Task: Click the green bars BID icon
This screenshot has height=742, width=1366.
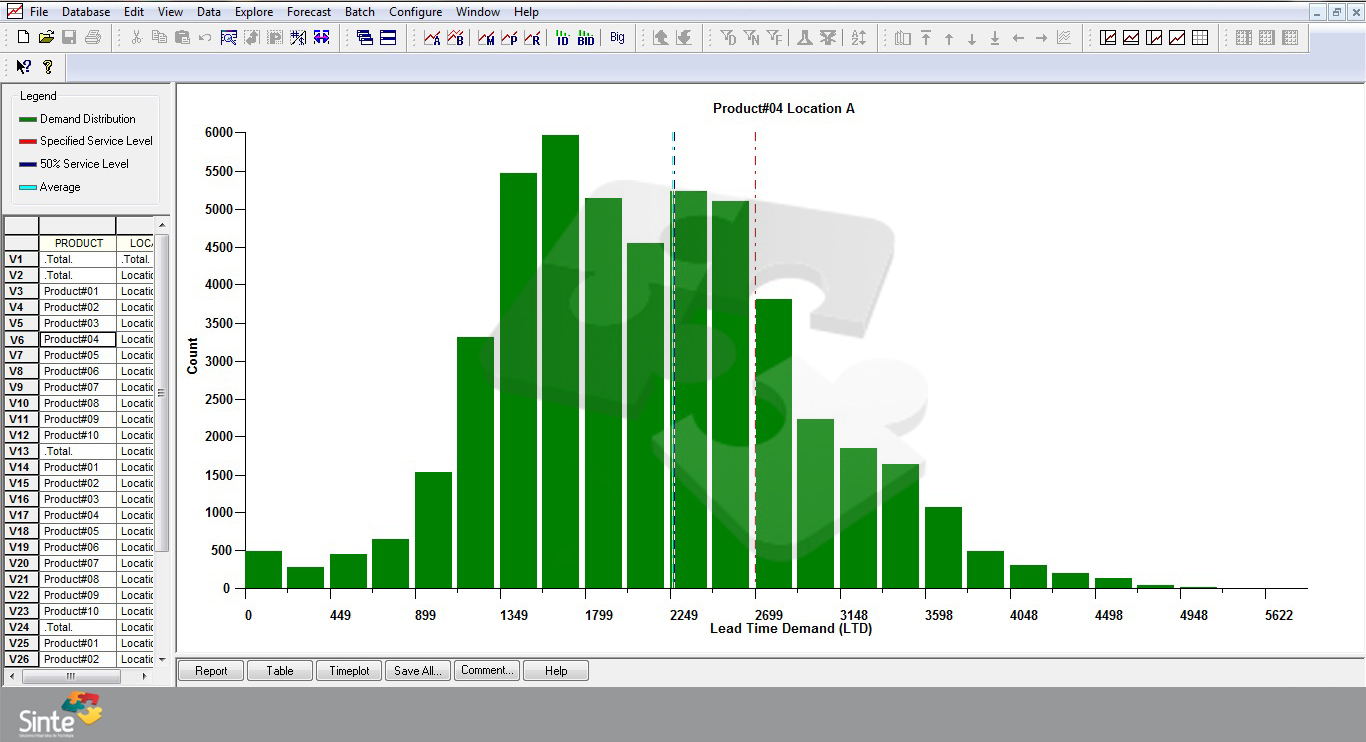Action: click(x=585, y=38)
